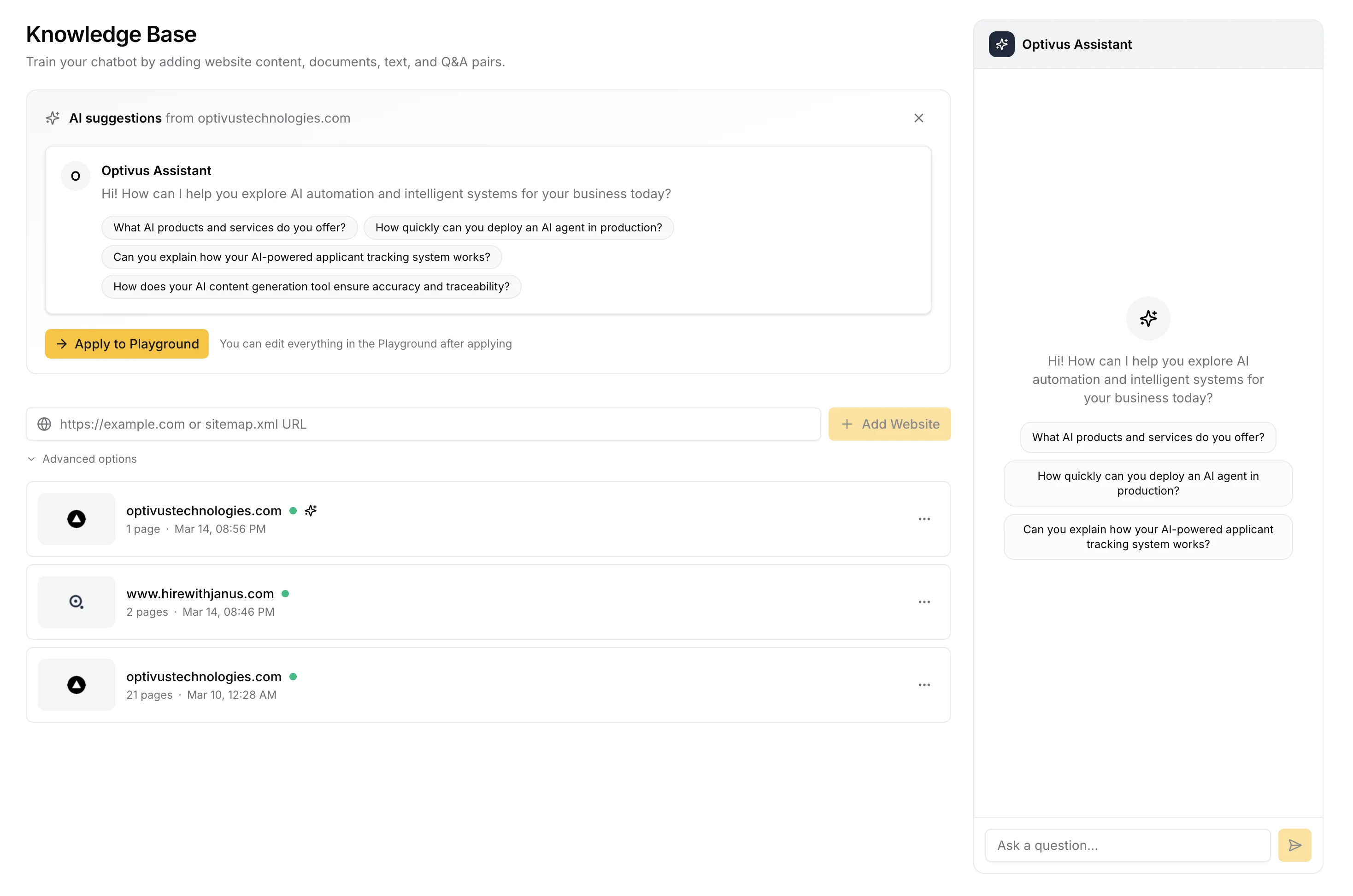Image resolution: width=1353 pixels, height=896 pixels.
Task: Click the globe icon in the URL field
Action: click(45, 424)
